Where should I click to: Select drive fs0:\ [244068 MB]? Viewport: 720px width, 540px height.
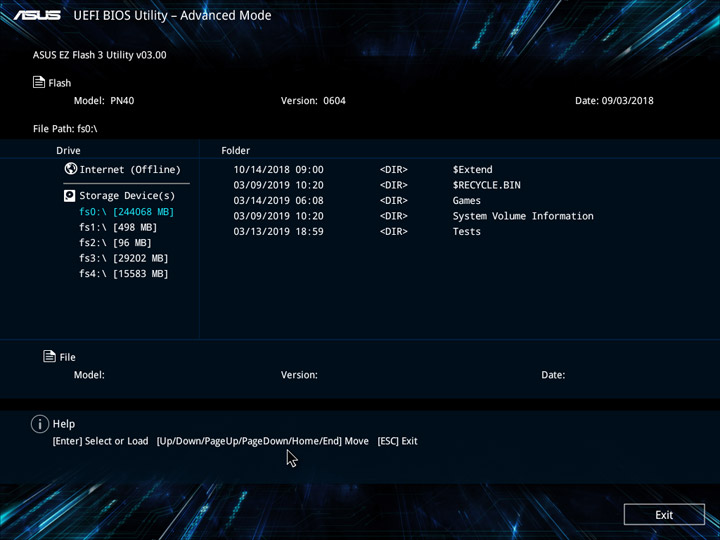tap(126, 212)
